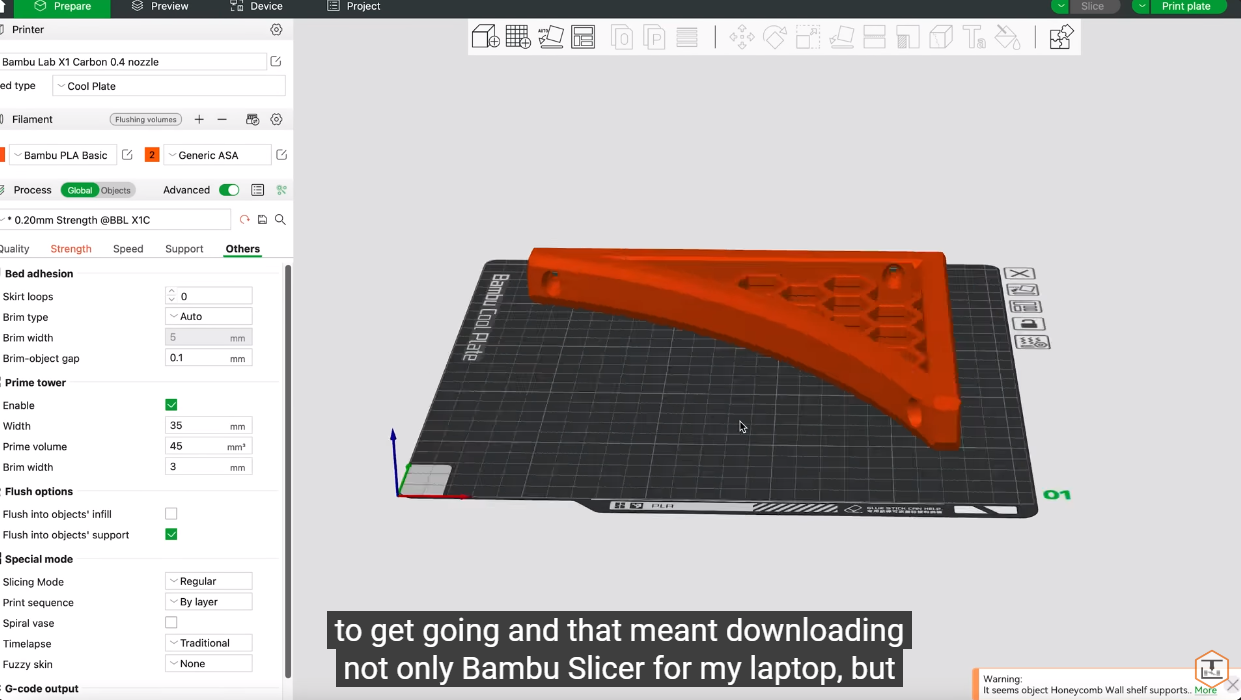Turn off the Advanced settings toggle
Screen dimensions: 1241x700
coord(229,190)
